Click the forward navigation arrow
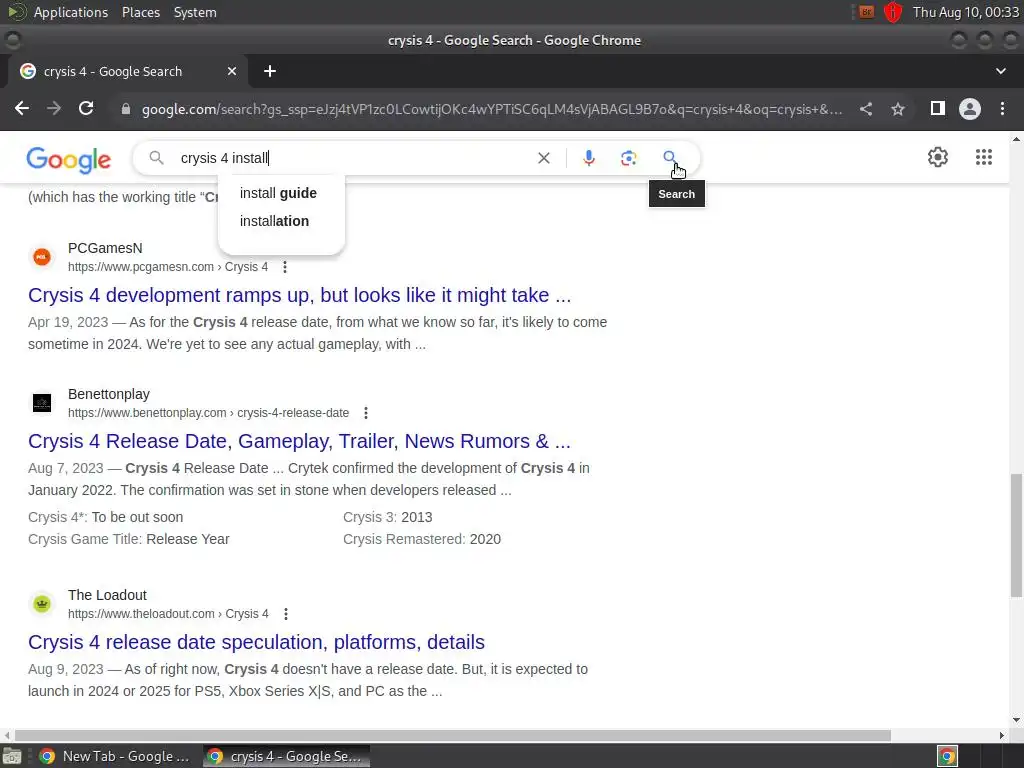This screenshot has height=768, width=1024. (x=54, y=108)
